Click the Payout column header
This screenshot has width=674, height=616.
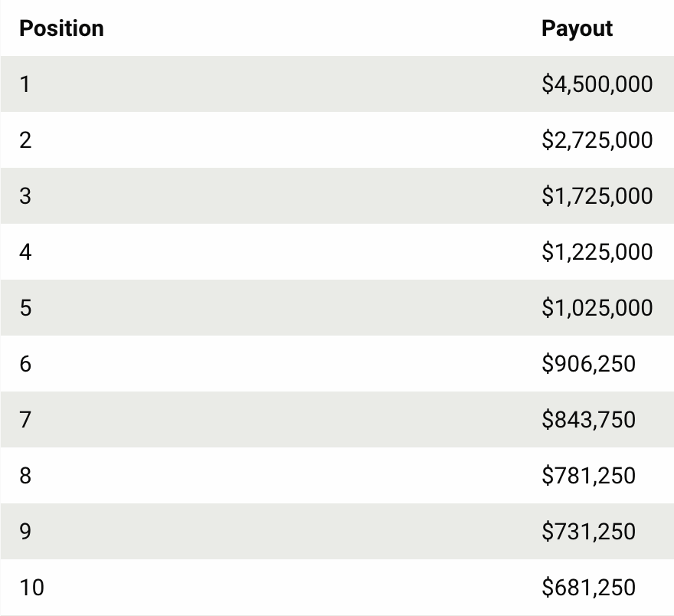[577, 28]
